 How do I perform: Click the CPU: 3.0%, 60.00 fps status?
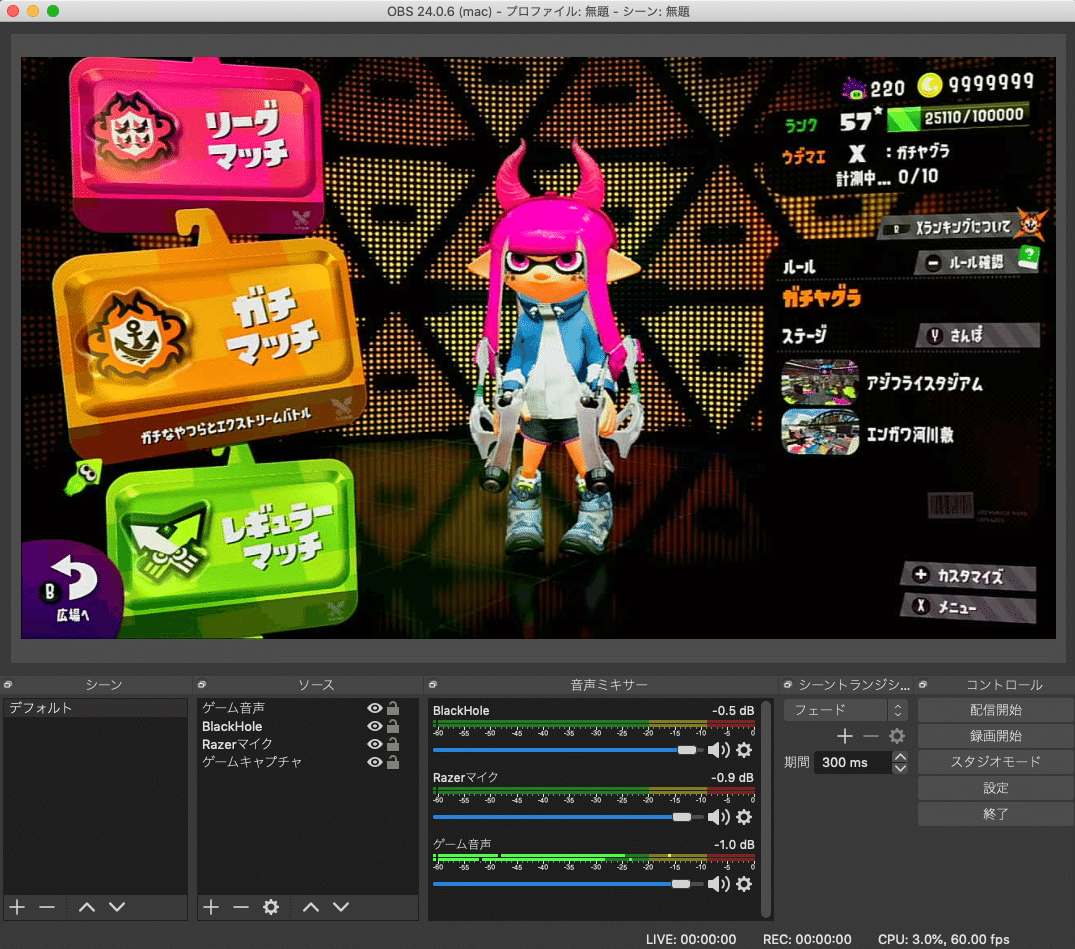click(943, 939)
